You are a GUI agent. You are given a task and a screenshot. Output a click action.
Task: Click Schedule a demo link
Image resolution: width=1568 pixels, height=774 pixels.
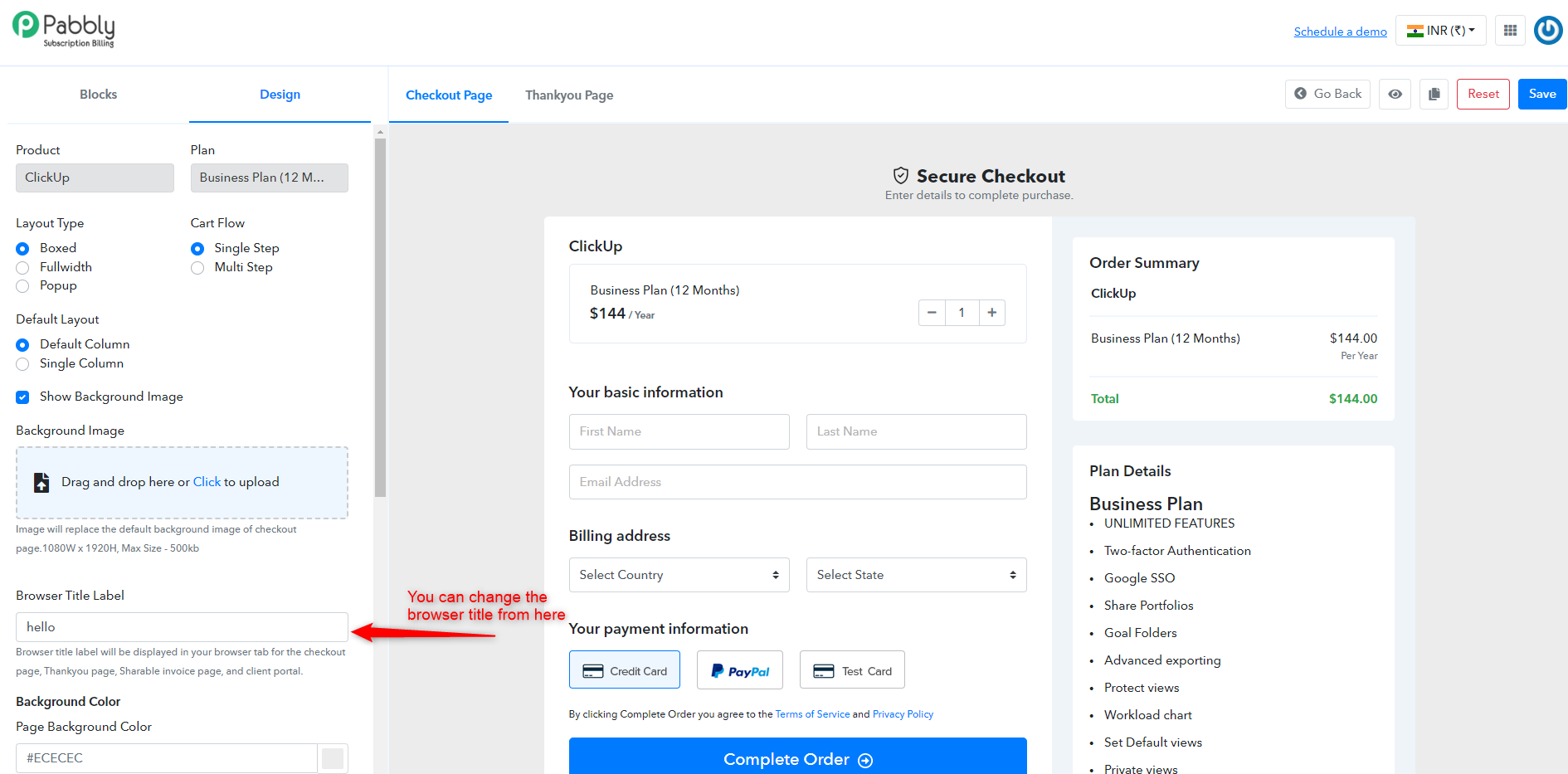(x=1340, y=32)
